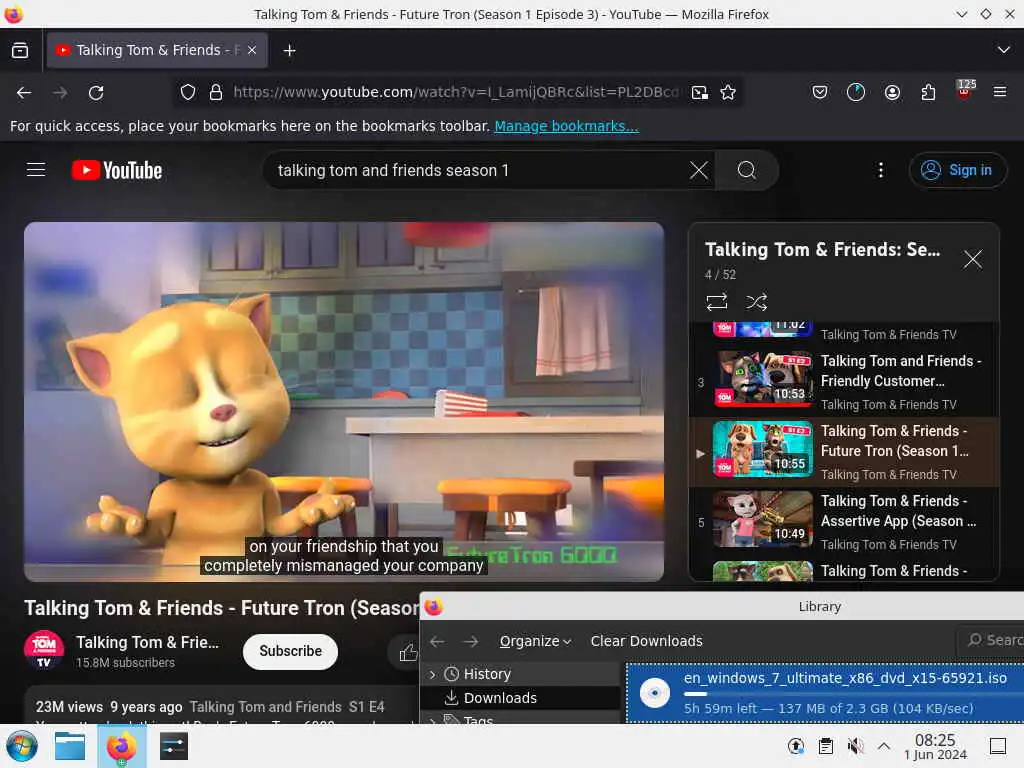Click Library forward arrow

pyautogui.click(x=471, y=641)
